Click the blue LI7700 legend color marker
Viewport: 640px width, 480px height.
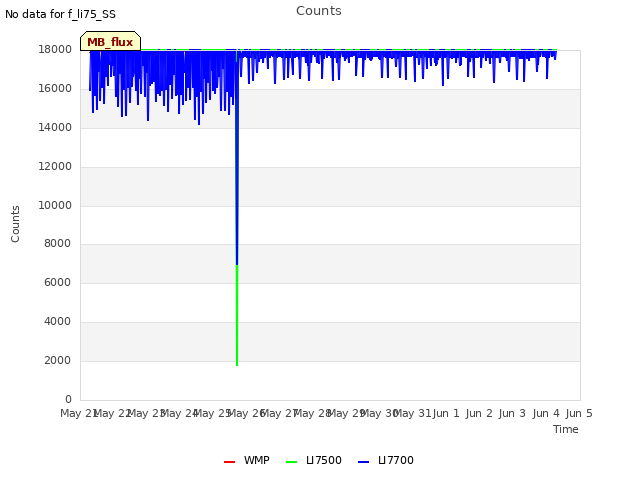(363, 462)
